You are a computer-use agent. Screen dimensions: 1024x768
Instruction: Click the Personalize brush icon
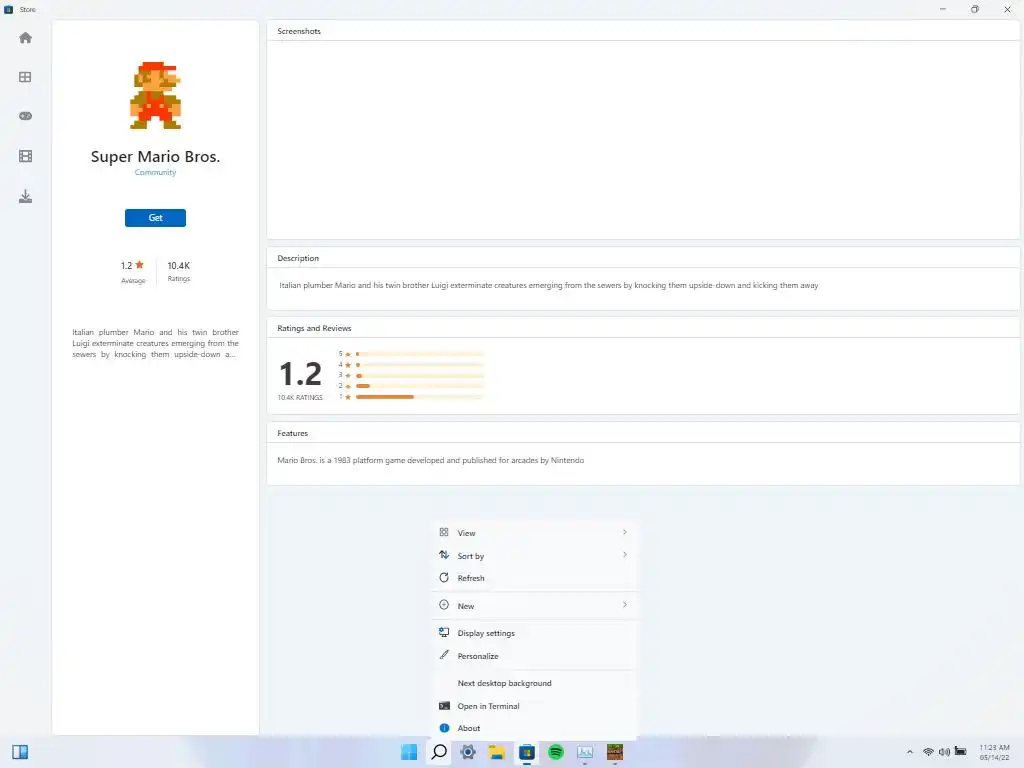click(444, 654)
